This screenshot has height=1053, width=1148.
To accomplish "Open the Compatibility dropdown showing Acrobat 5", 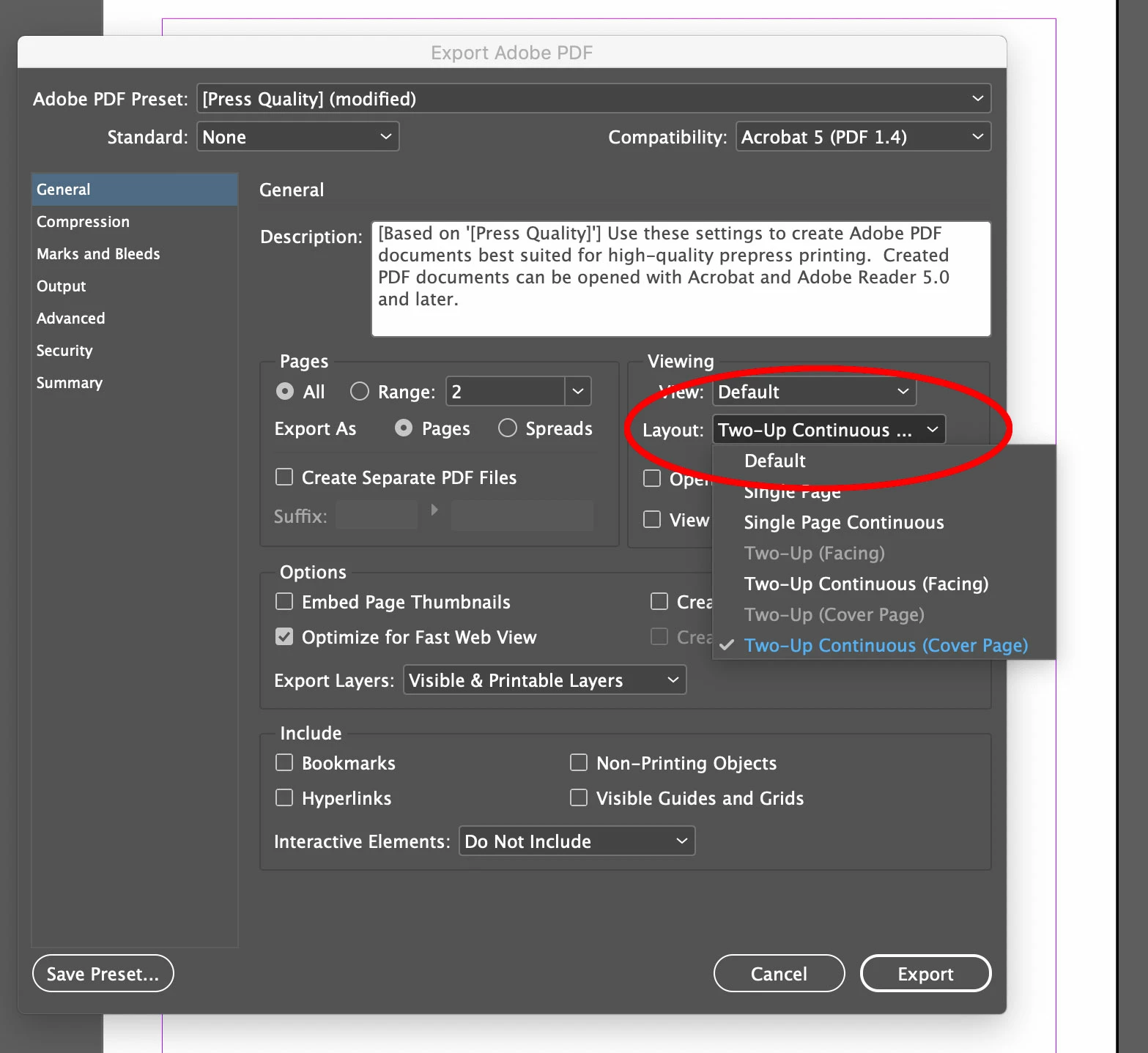I will [863, 137].
